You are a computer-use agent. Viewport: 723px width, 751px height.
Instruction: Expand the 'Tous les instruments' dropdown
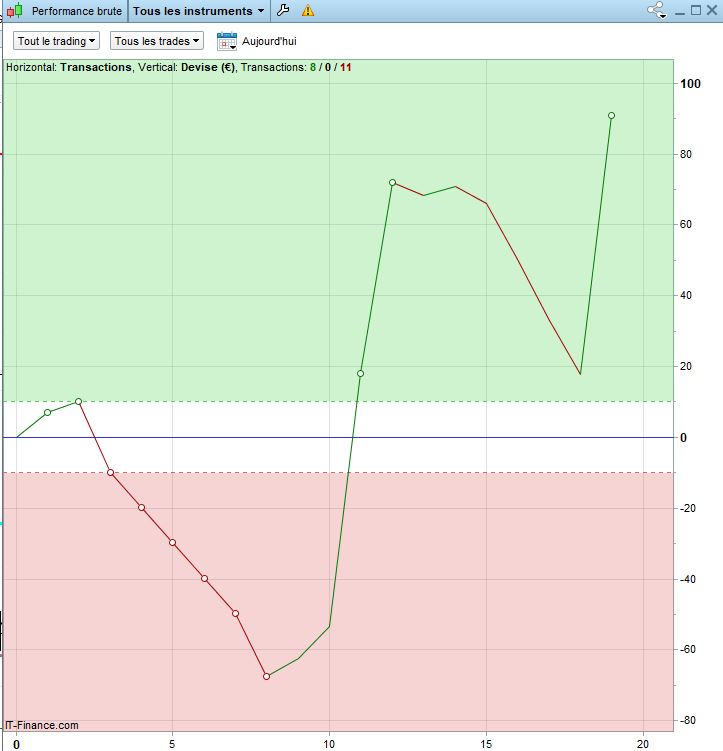(198, 11)
